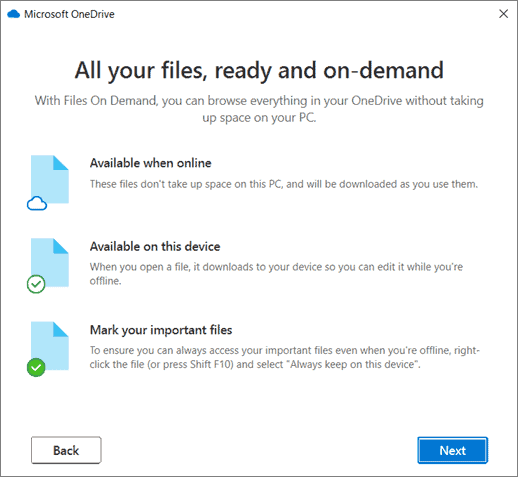Select the 'Available on this device' heading

tap(155, 246)
